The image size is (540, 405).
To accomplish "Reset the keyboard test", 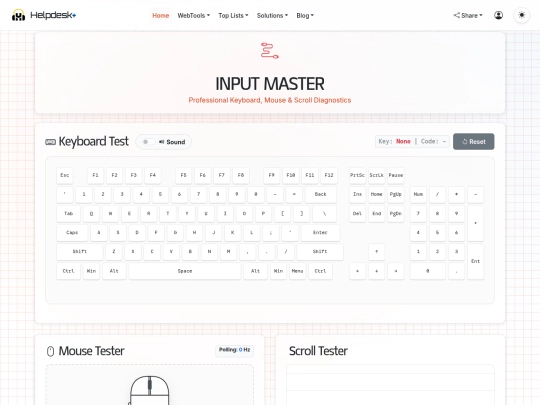I will coord(474,142).
